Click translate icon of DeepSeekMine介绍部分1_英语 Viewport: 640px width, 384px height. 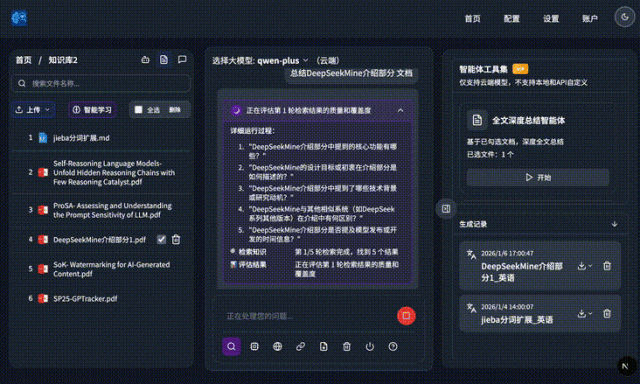click(x=471, y=254)
